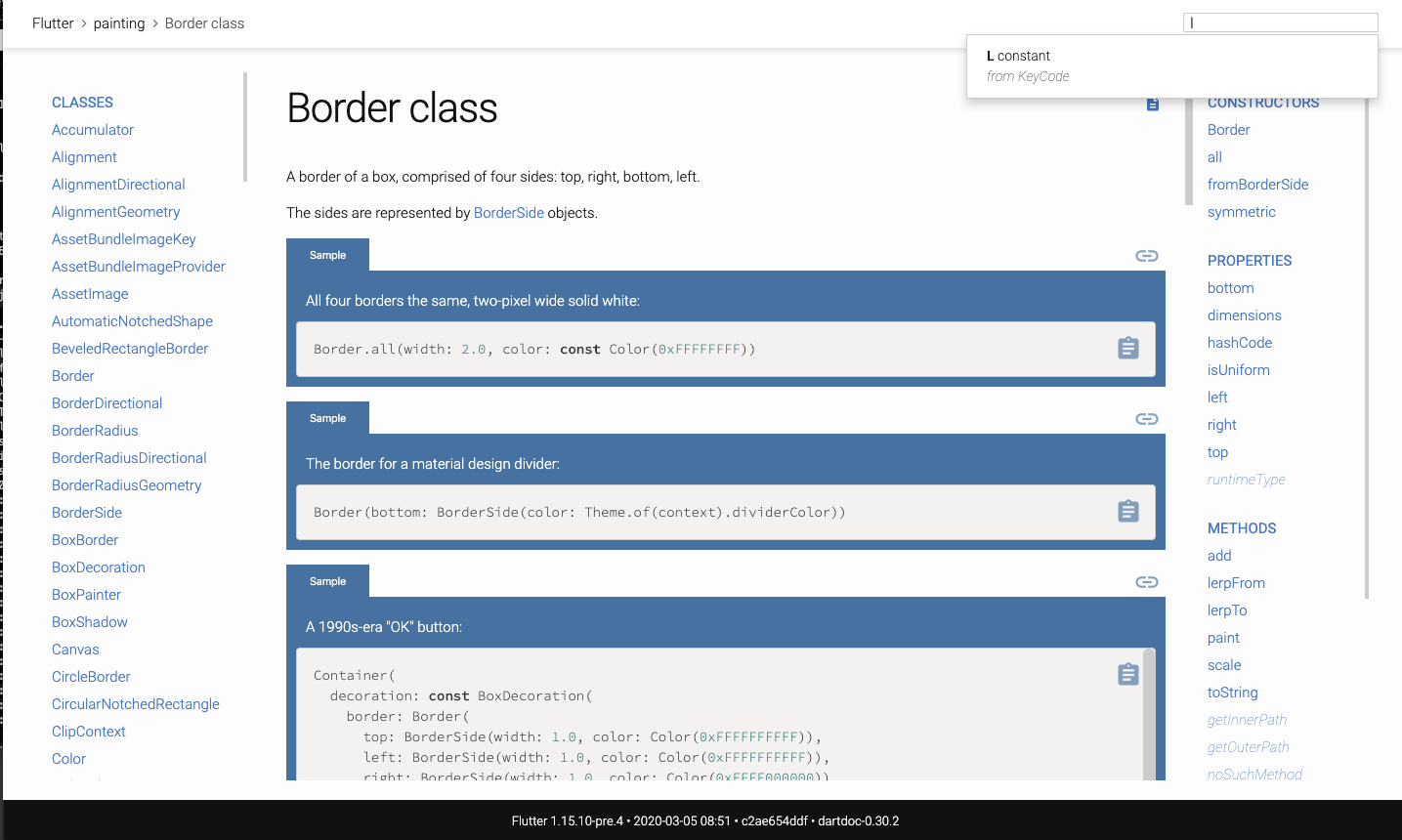1402x840 pixels.
Task: Open BorderRadiusDirectional class
Action: [x=129, y=458]
